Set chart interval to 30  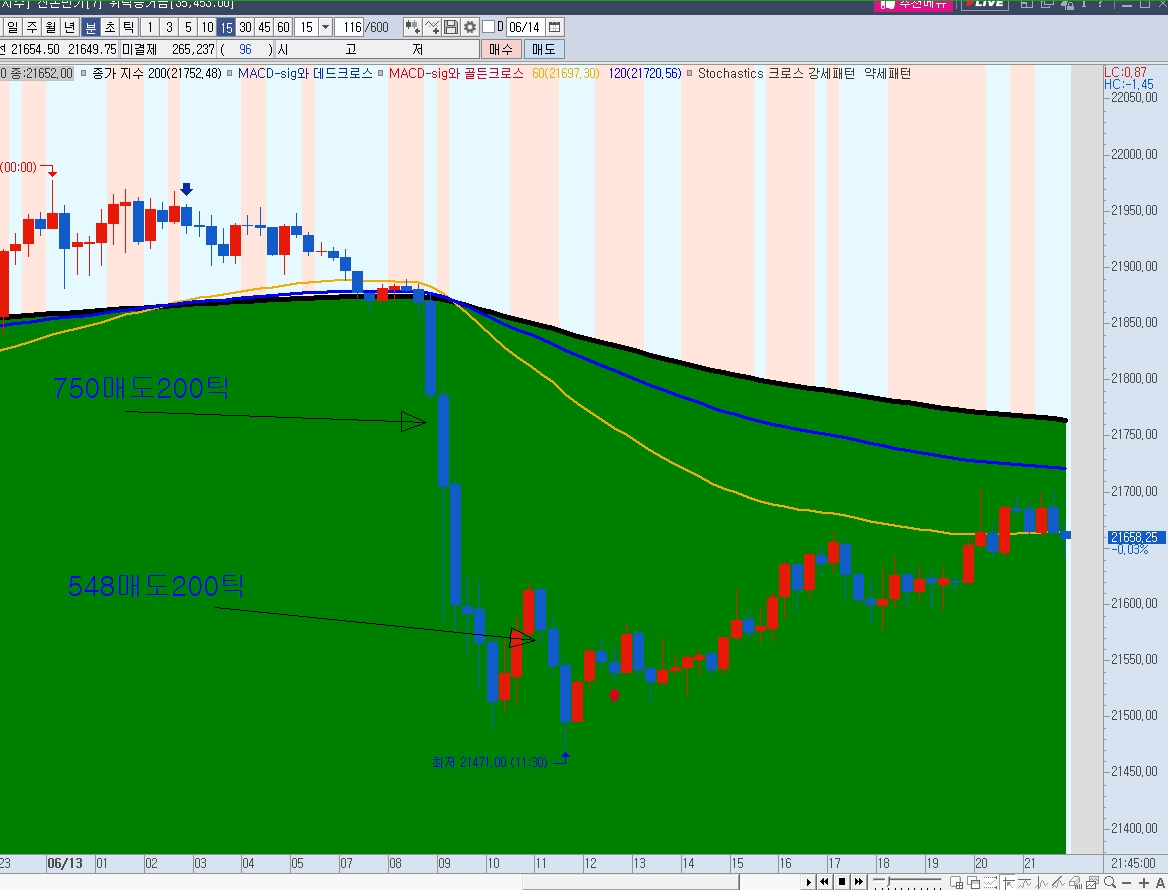[245, 28]
